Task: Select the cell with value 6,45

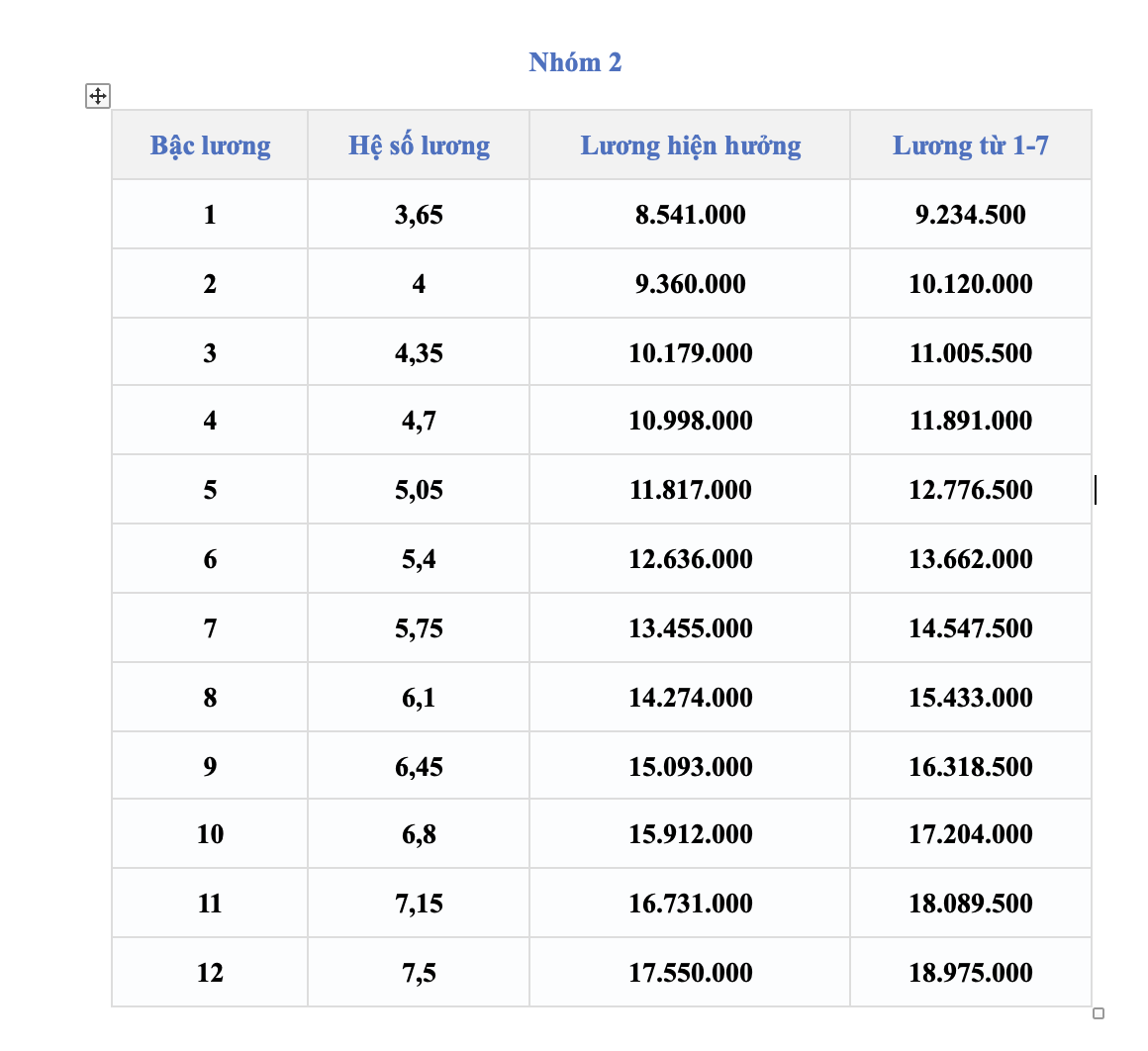Action: point(419,766)
